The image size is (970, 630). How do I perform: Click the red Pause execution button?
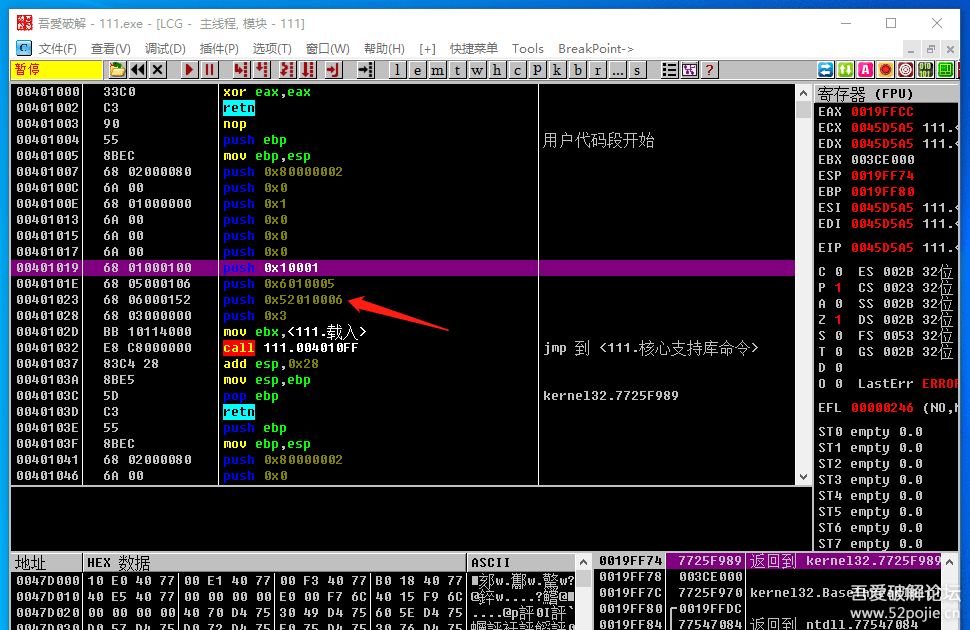pos(209,70)
